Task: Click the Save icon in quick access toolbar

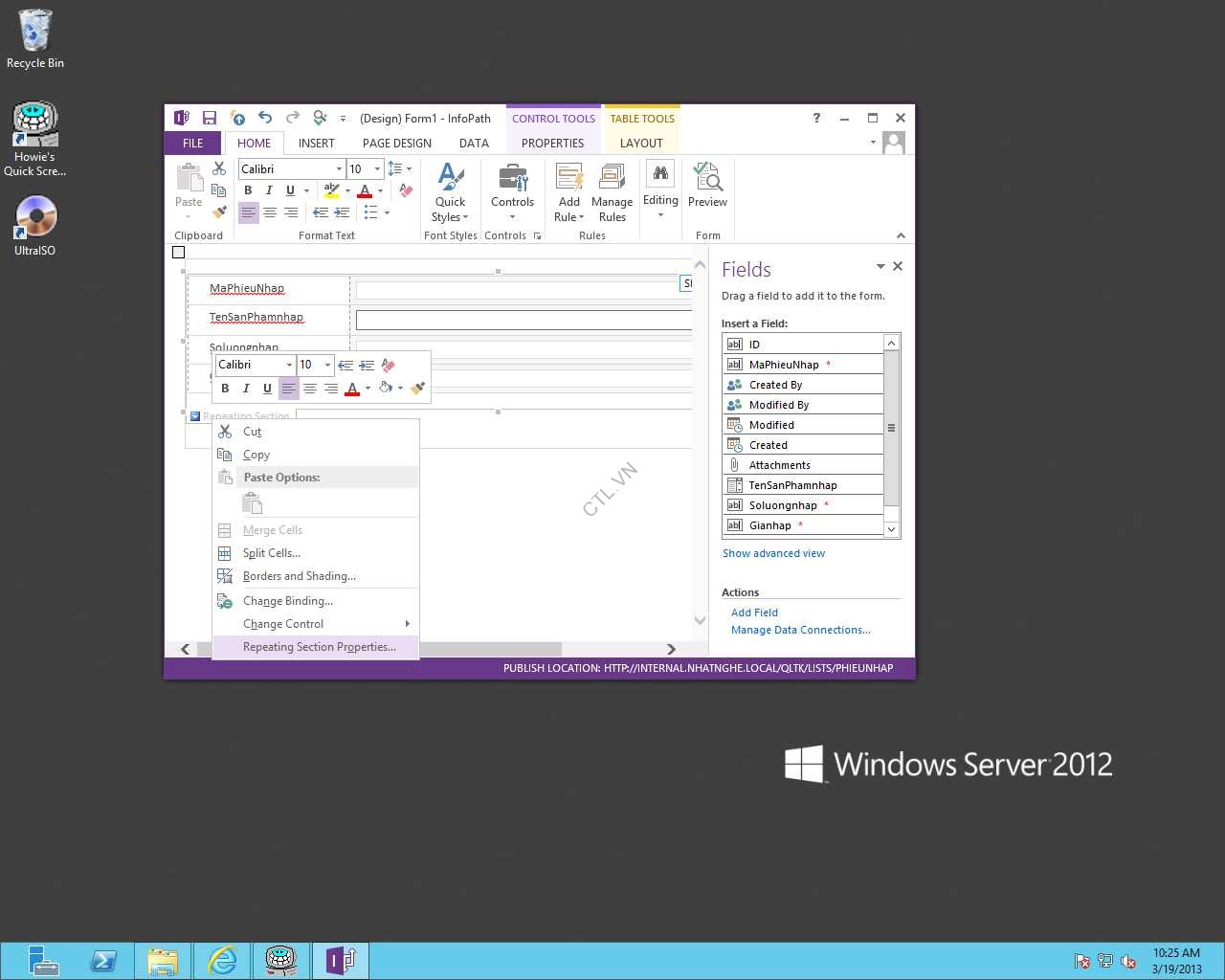Action: click(209, 118)
